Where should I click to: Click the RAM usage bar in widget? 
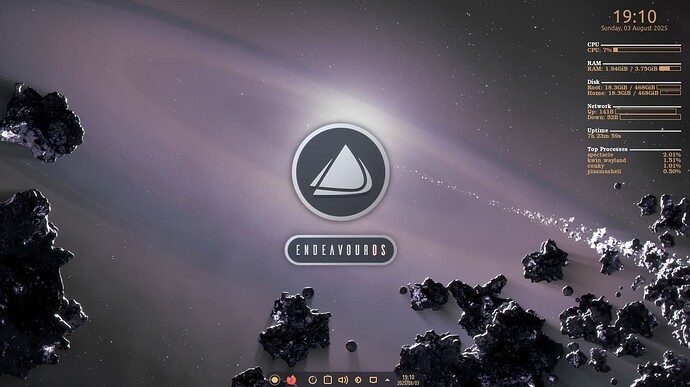point(670,69)
